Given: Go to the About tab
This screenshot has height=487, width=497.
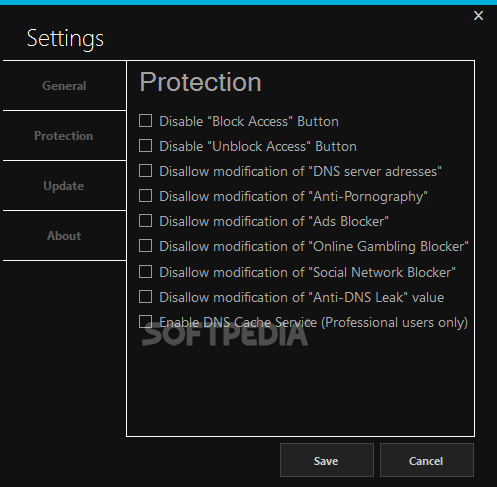Looking at the screenshot, I should (x=64, y=236).
